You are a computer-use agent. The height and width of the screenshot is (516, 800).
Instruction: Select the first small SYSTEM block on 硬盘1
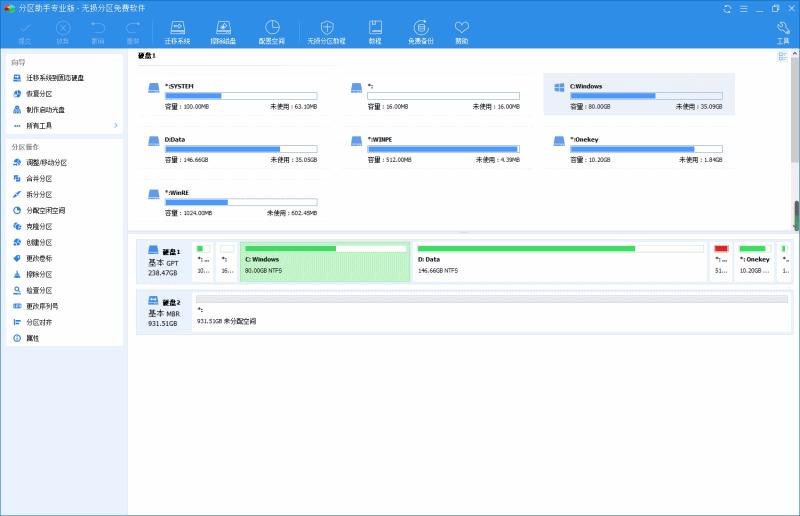204,261
